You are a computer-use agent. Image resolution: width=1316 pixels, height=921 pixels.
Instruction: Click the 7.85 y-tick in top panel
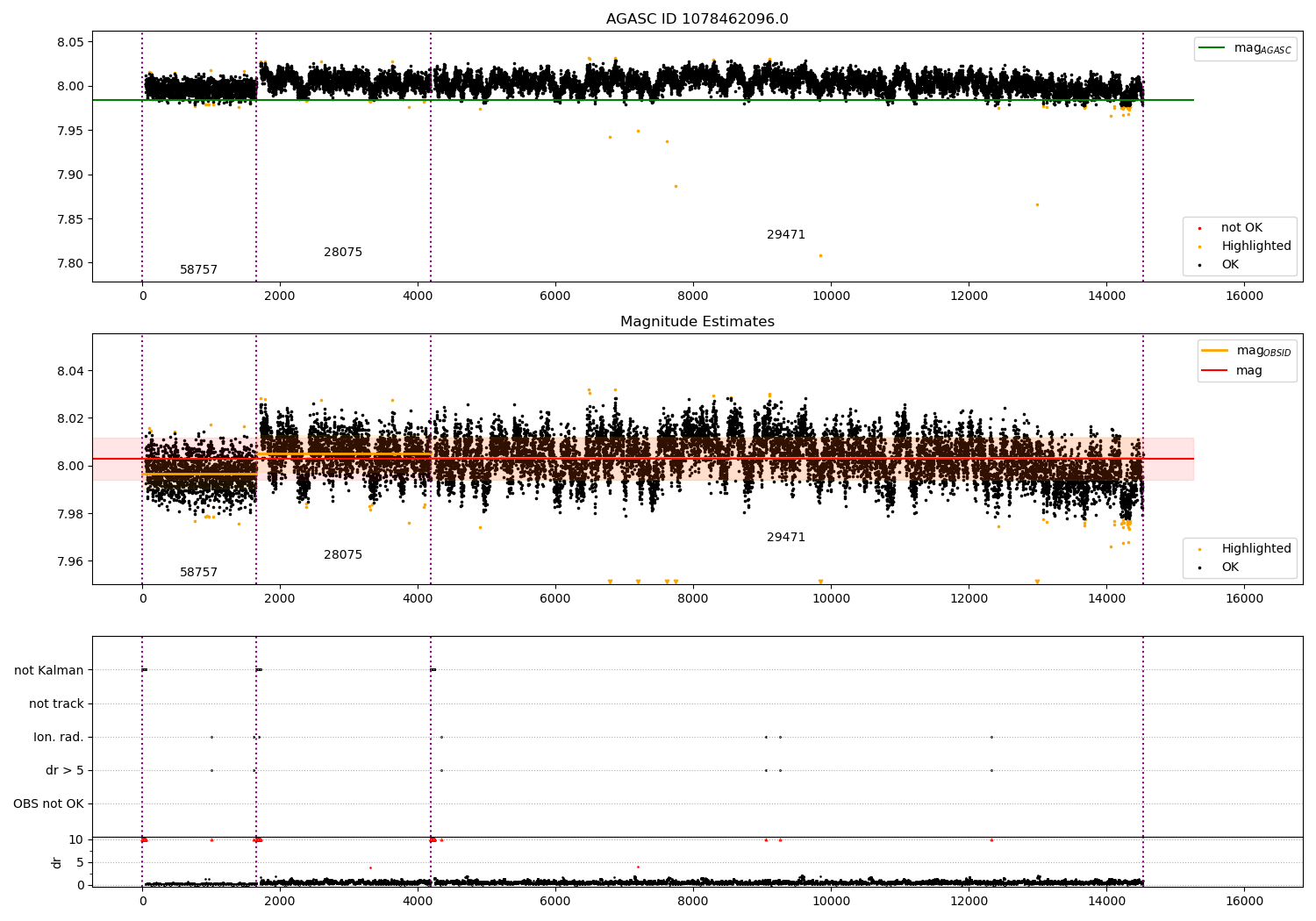pyautogui.click(x=70, y=220)
